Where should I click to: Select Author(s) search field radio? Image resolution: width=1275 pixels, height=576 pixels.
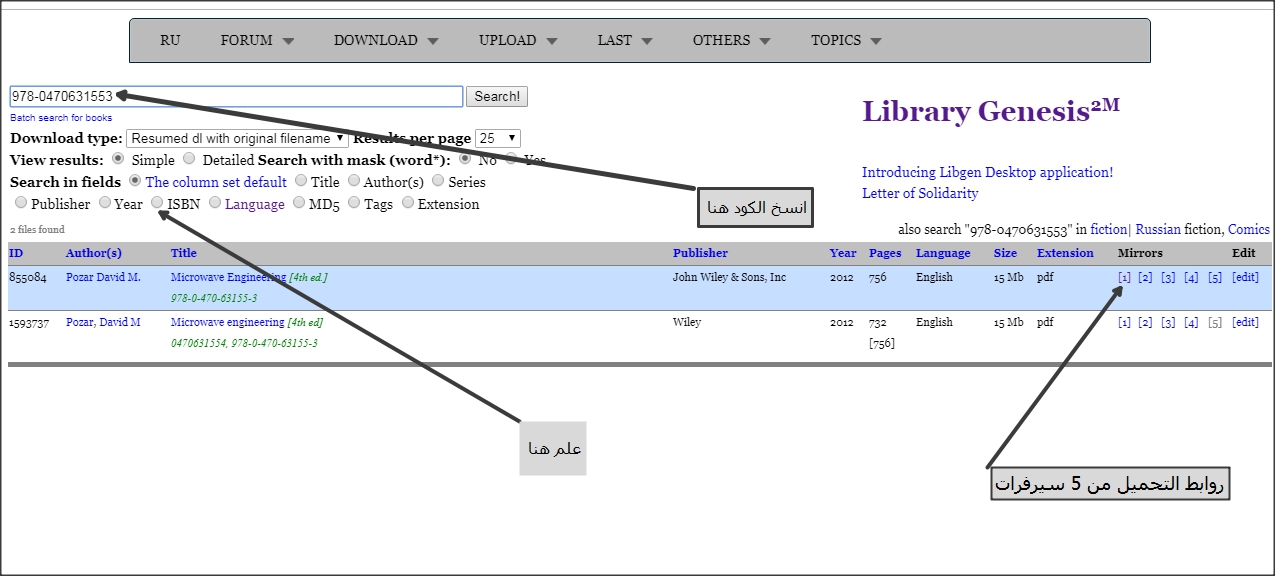click(354, 181)
